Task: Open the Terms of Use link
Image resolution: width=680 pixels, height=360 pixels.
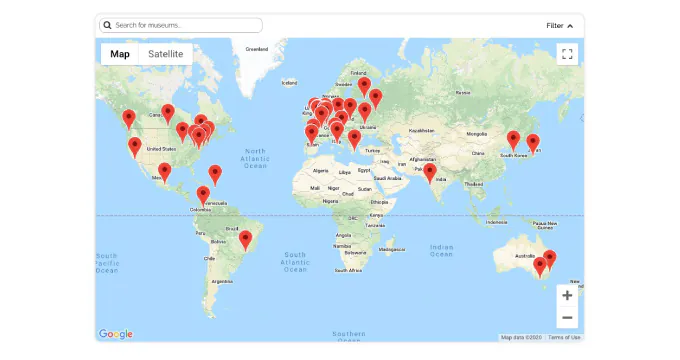Action: pos(564,337)
